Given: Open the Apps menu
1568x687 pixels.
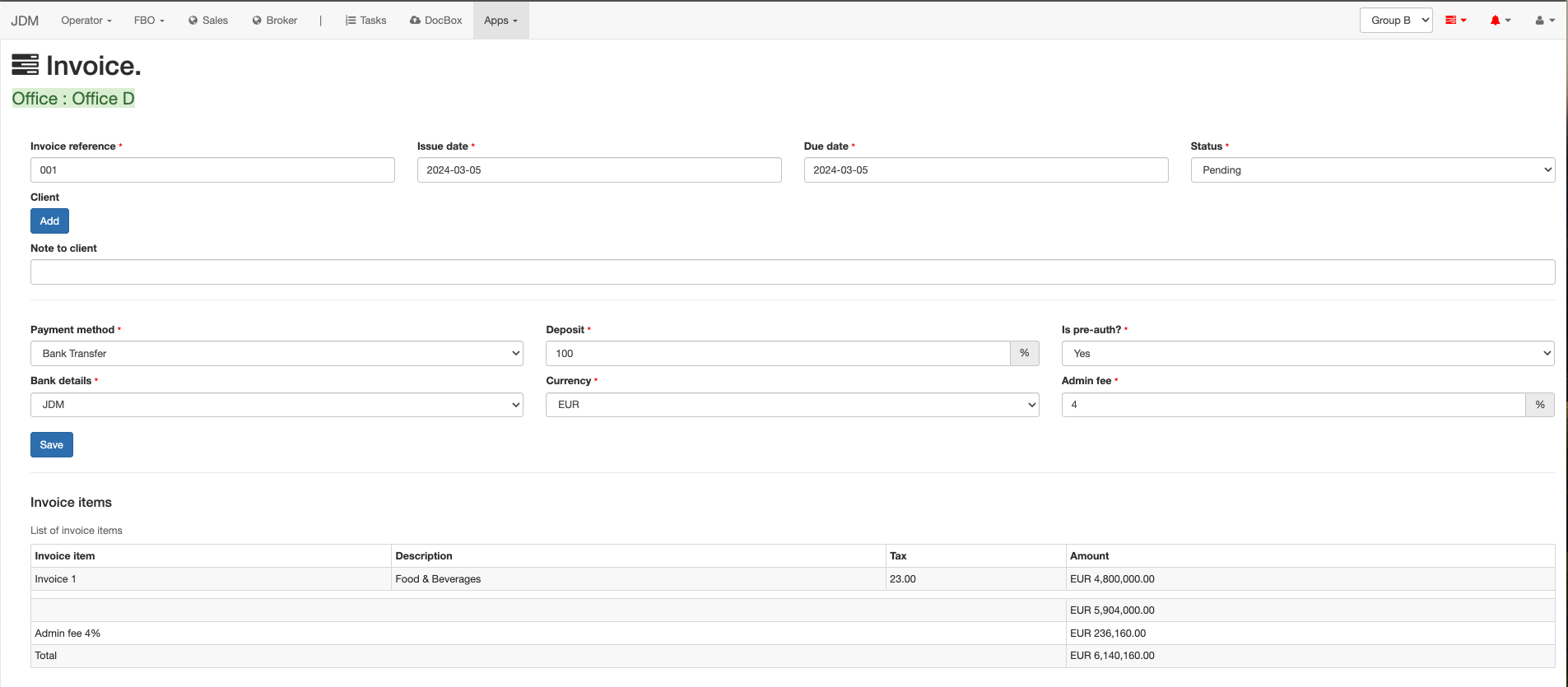Looking at the screenshot, I should [500, 21].
